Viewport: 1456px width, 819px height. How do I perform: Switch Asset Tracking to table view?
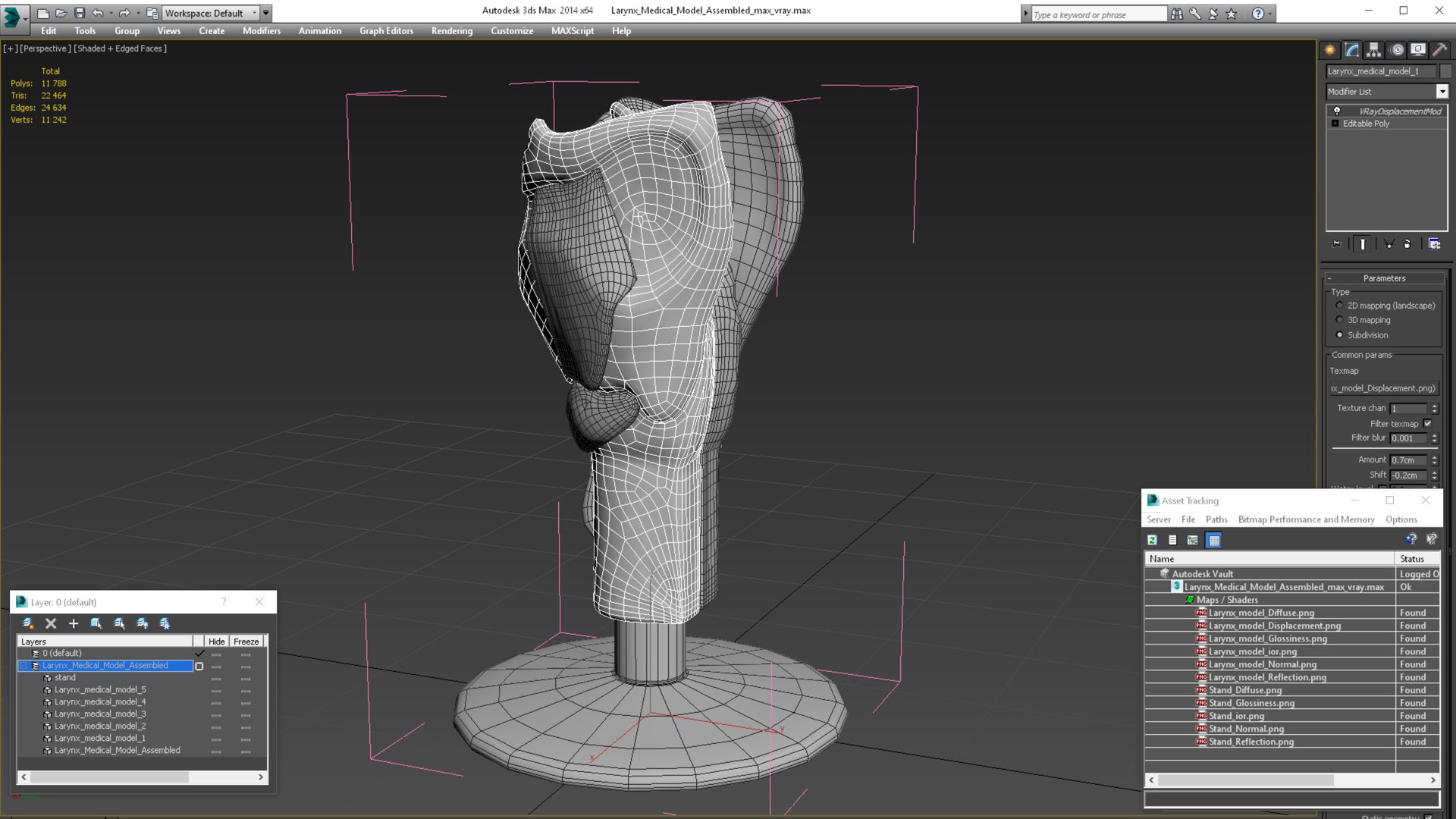pyautogui.click(x=1214, y=540)
